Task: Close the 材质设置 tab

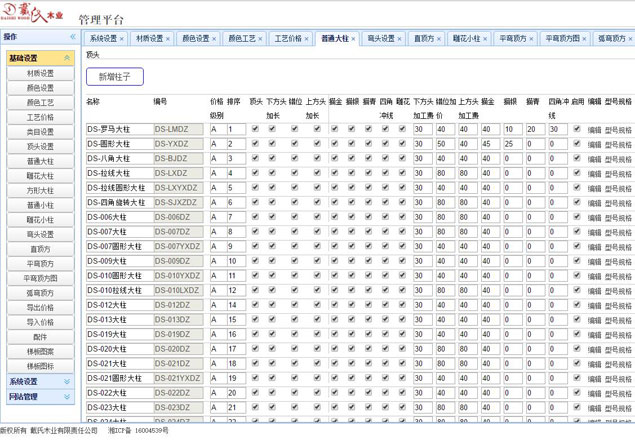Action: tap(168, 39)
